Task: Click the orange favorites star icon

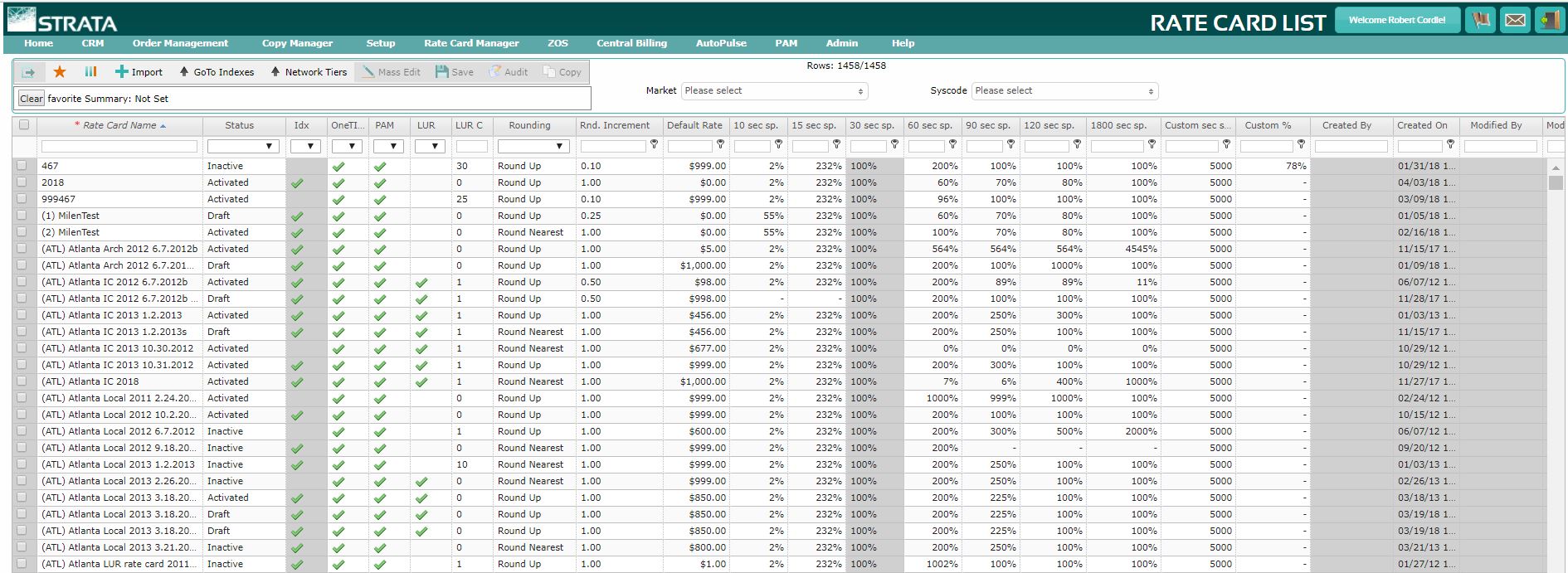Action: click(60, 72)
